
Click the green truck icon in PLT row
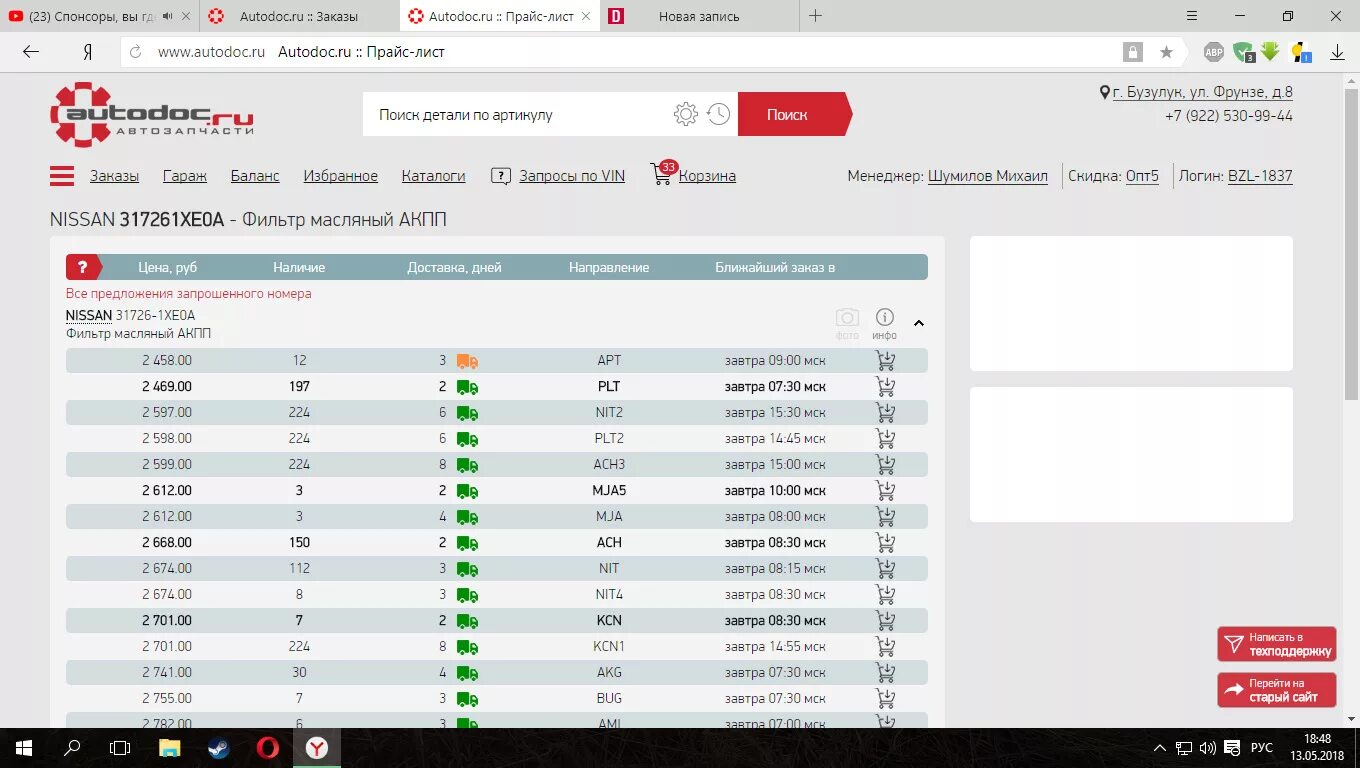click(467, 387)
